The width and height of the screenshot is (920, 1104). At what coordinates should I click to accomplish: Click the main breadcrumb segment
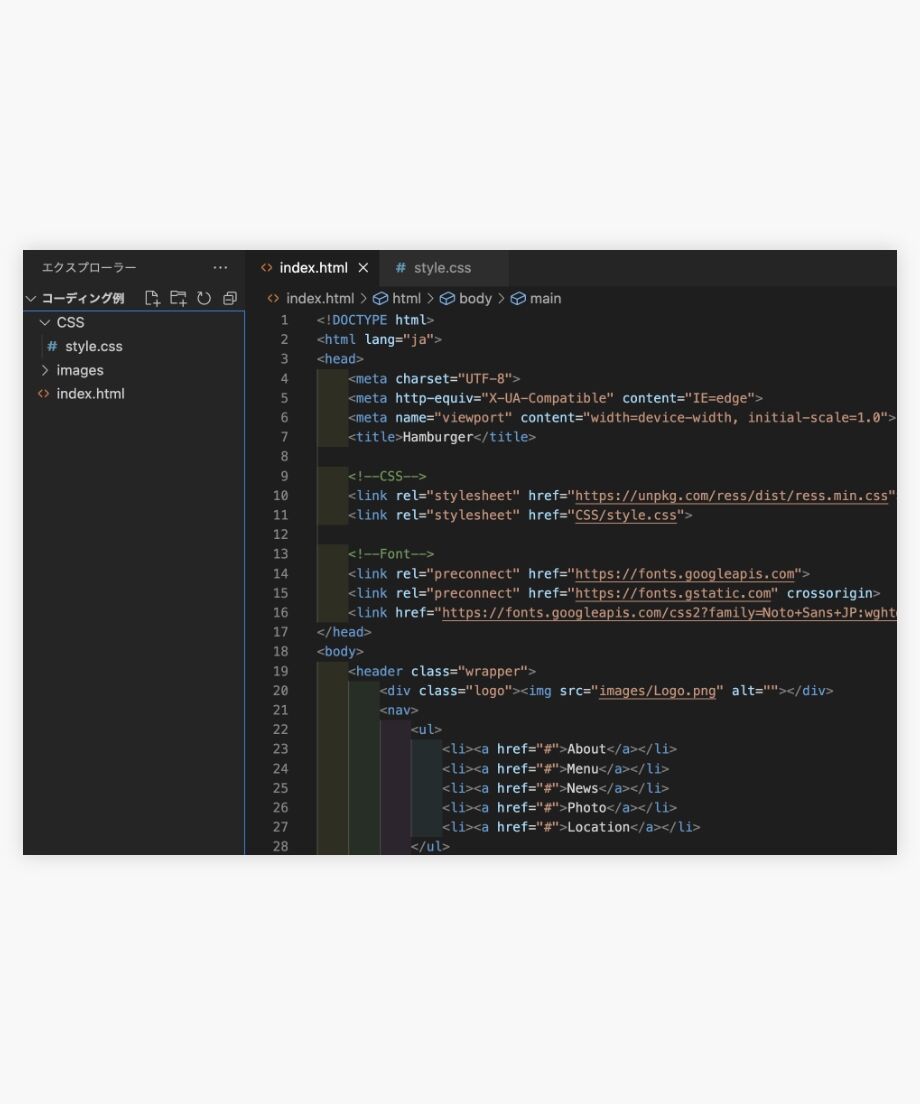546,299
